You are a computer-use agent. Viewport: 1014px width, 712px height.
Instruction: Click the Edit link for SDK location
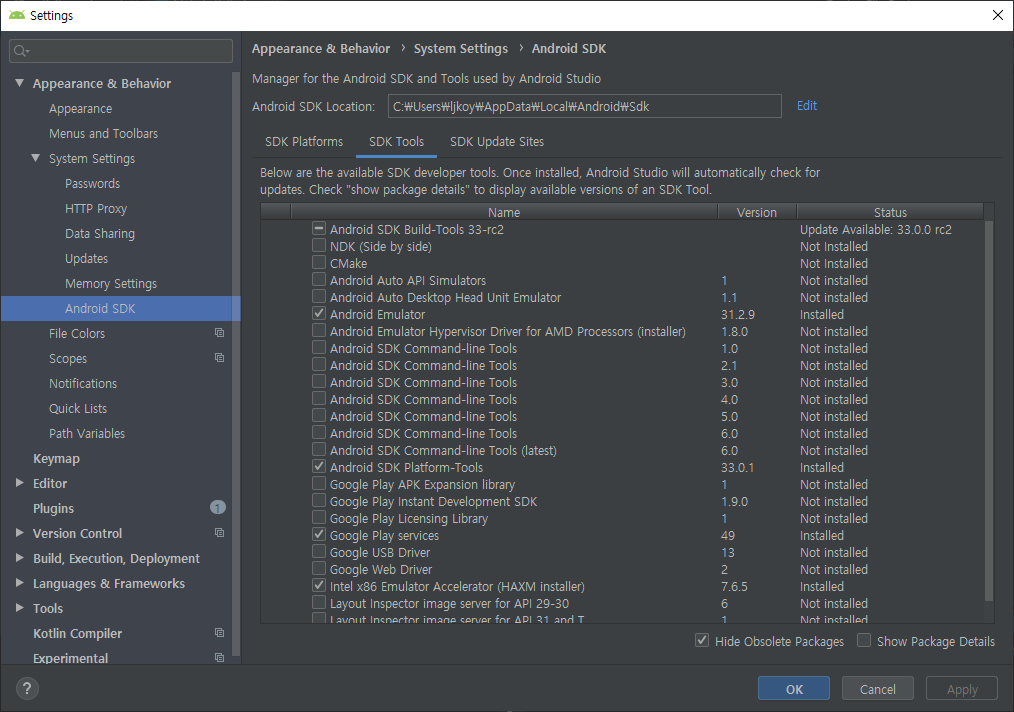[x=806, y=106]
